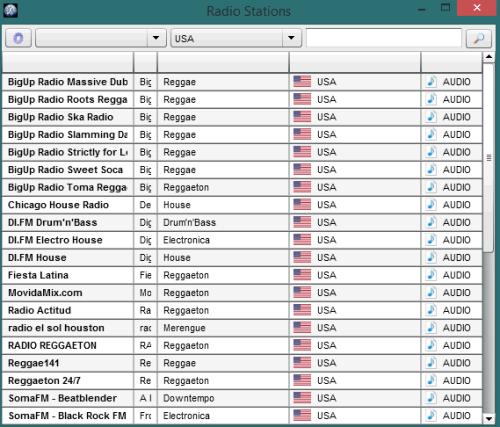Expand the USA country dropdown

[x=292, y=38]
